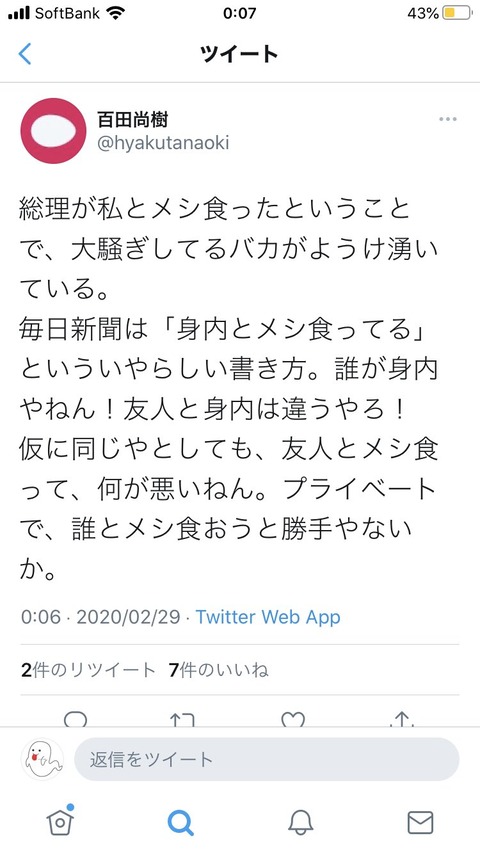Tap the @hyakutanaoki handle
This screenshot has width=480, height=854.
tap(163, 143)
